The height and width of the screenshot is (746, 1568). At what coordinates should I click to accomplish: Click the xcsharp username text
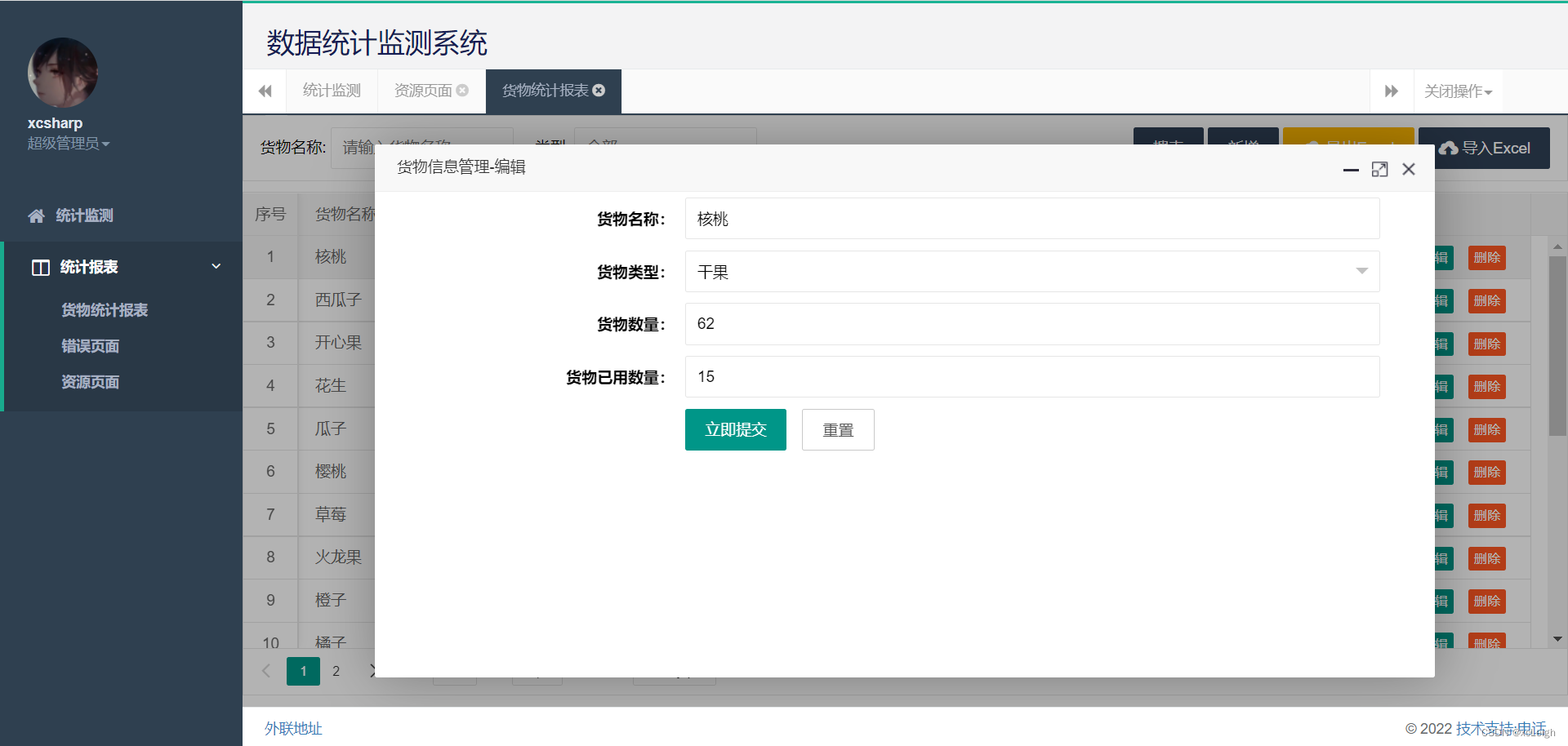coord(55,123)
